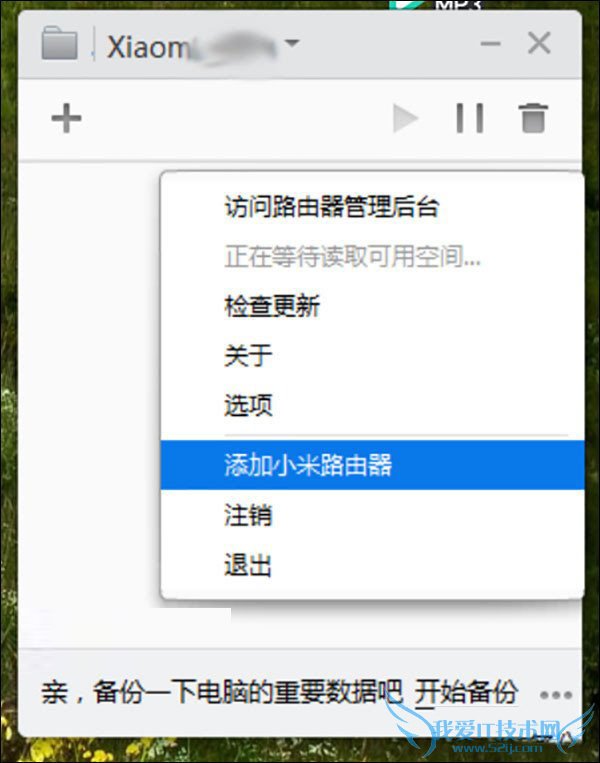Open the three-dot more menu icon
Image resolution: width=600 pixels, height=763 pixels.
[556, 695]
